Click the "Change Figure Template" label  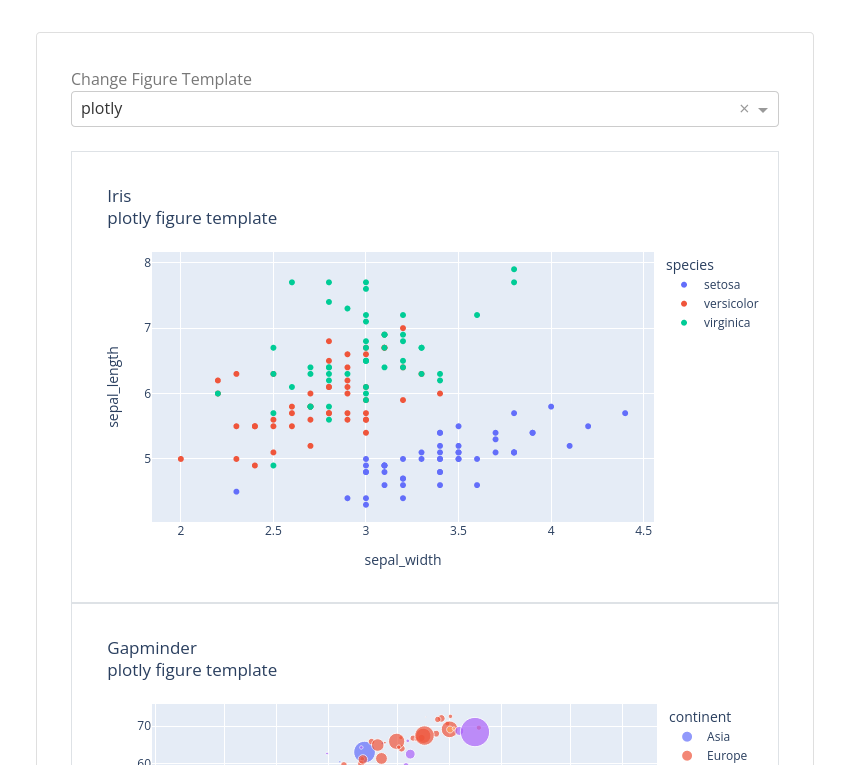tap(161, 79)
